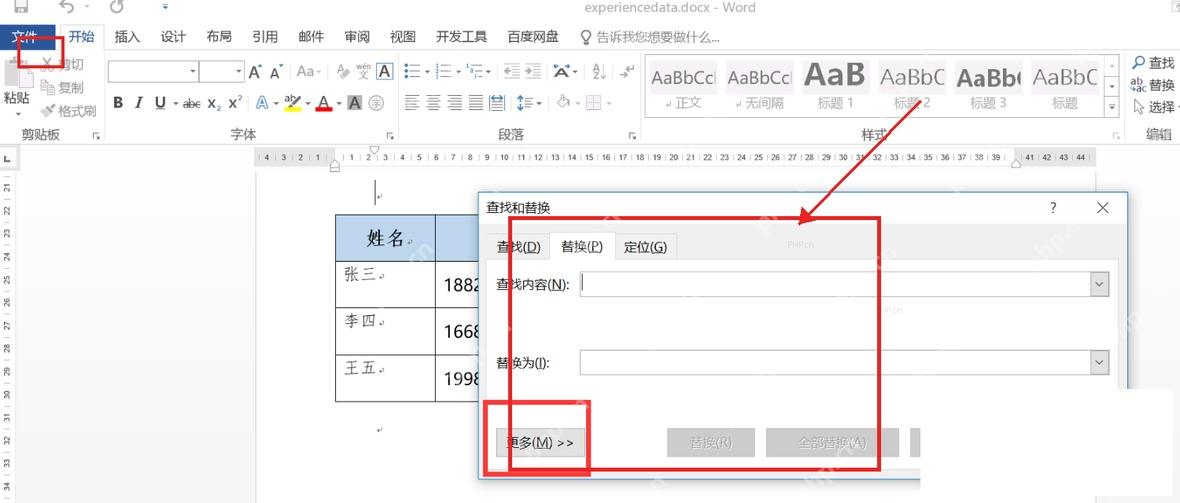The image size is (1180, 503).
Task: Apply the yellow text highlight color
Action: click(x=293, y=103)
